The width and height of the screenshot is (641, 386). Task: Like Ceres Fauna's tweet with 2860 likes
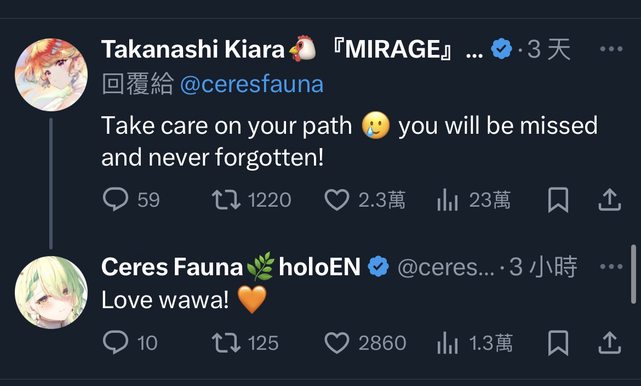point(336,343)
